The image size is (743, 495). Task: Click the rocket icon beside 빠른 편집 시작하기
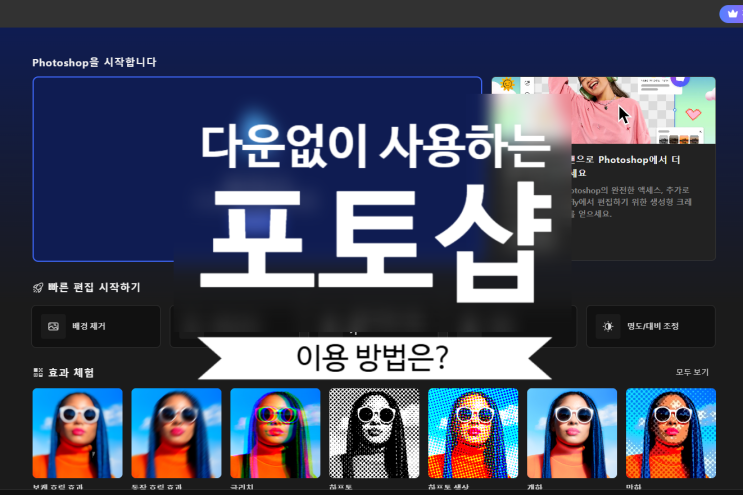click(x=38, y=288)
